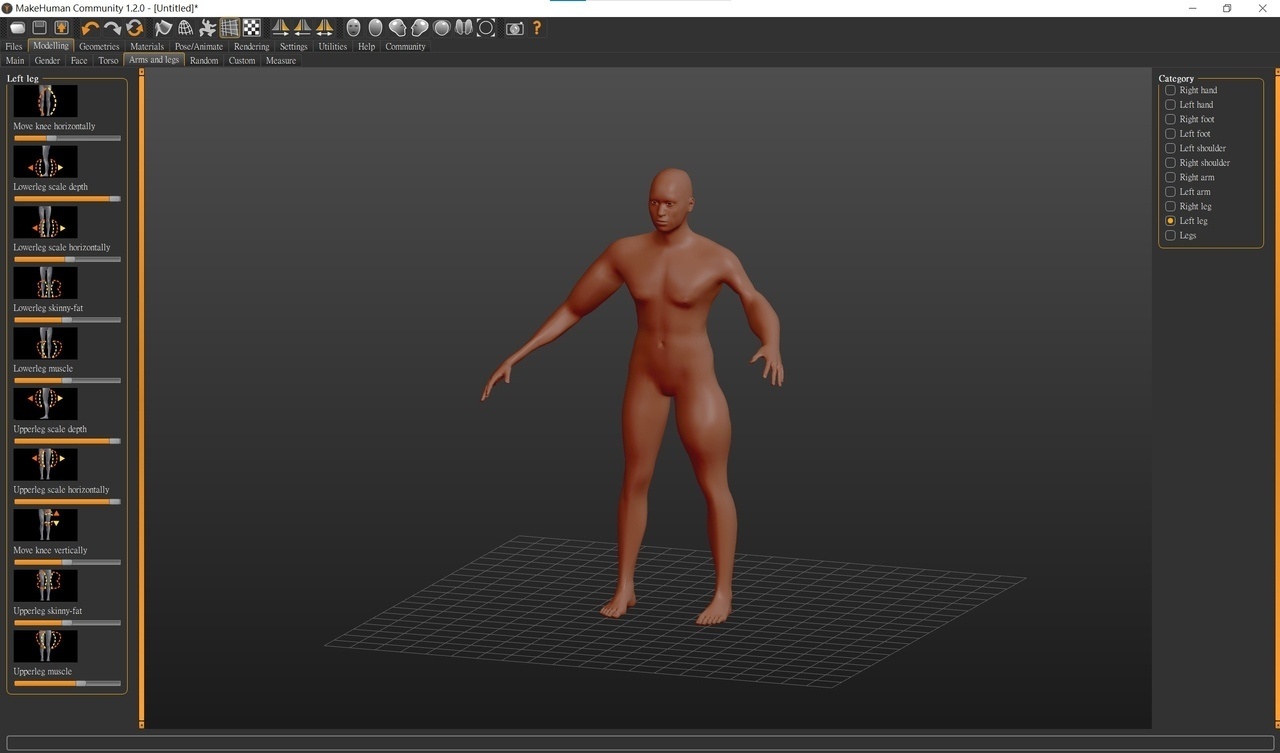
Task: Switch to the Torso sub-tab
Action: 108,60
